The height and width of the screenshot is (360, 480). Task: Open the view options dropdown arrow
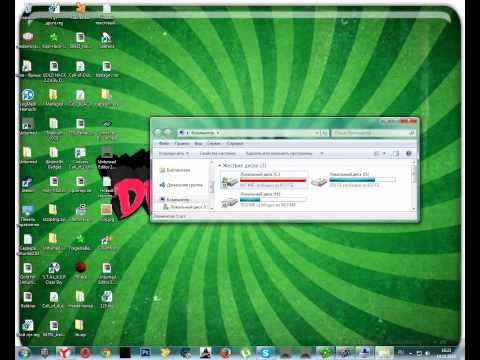point(384,153)
